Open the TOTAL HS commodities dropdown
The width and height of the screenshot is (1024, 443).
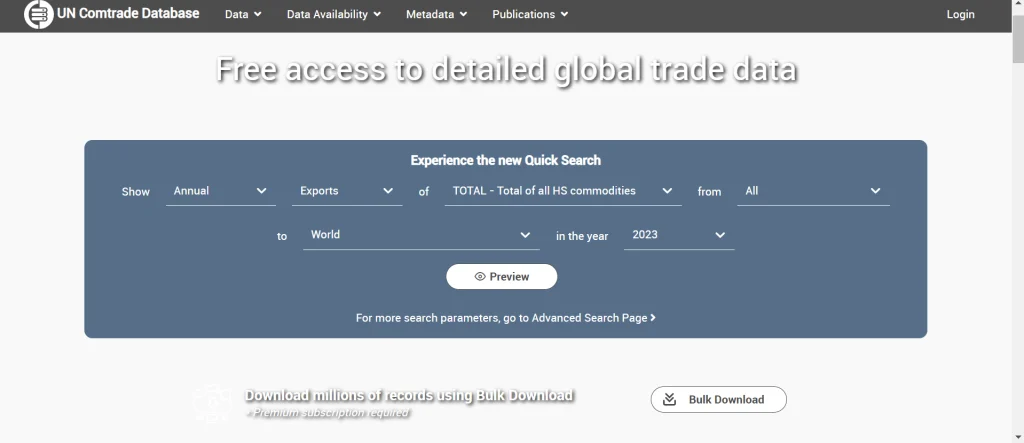click(x=563, y=191)
